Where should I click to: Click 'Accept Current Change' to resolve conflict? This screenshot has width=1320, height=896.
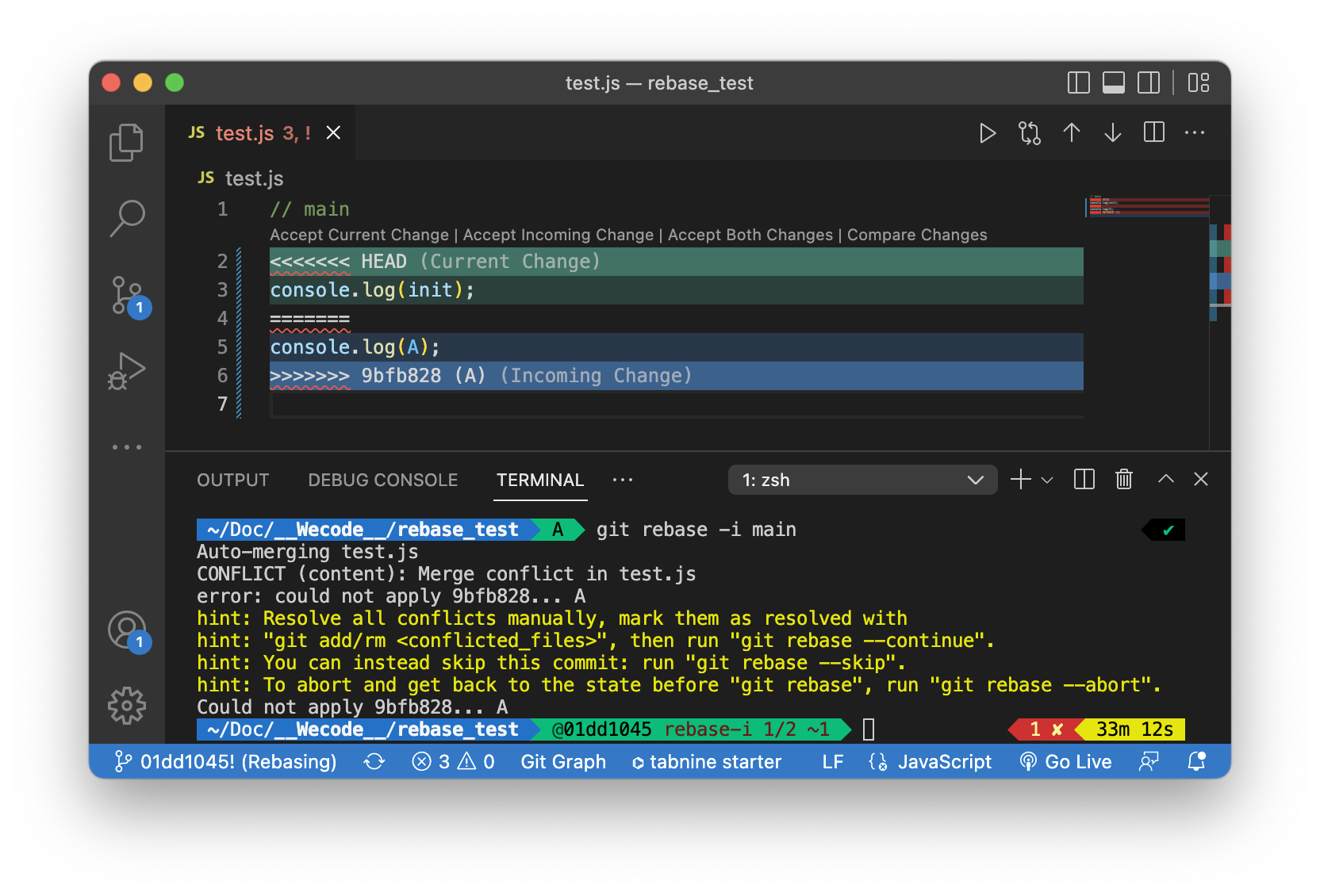359,235
